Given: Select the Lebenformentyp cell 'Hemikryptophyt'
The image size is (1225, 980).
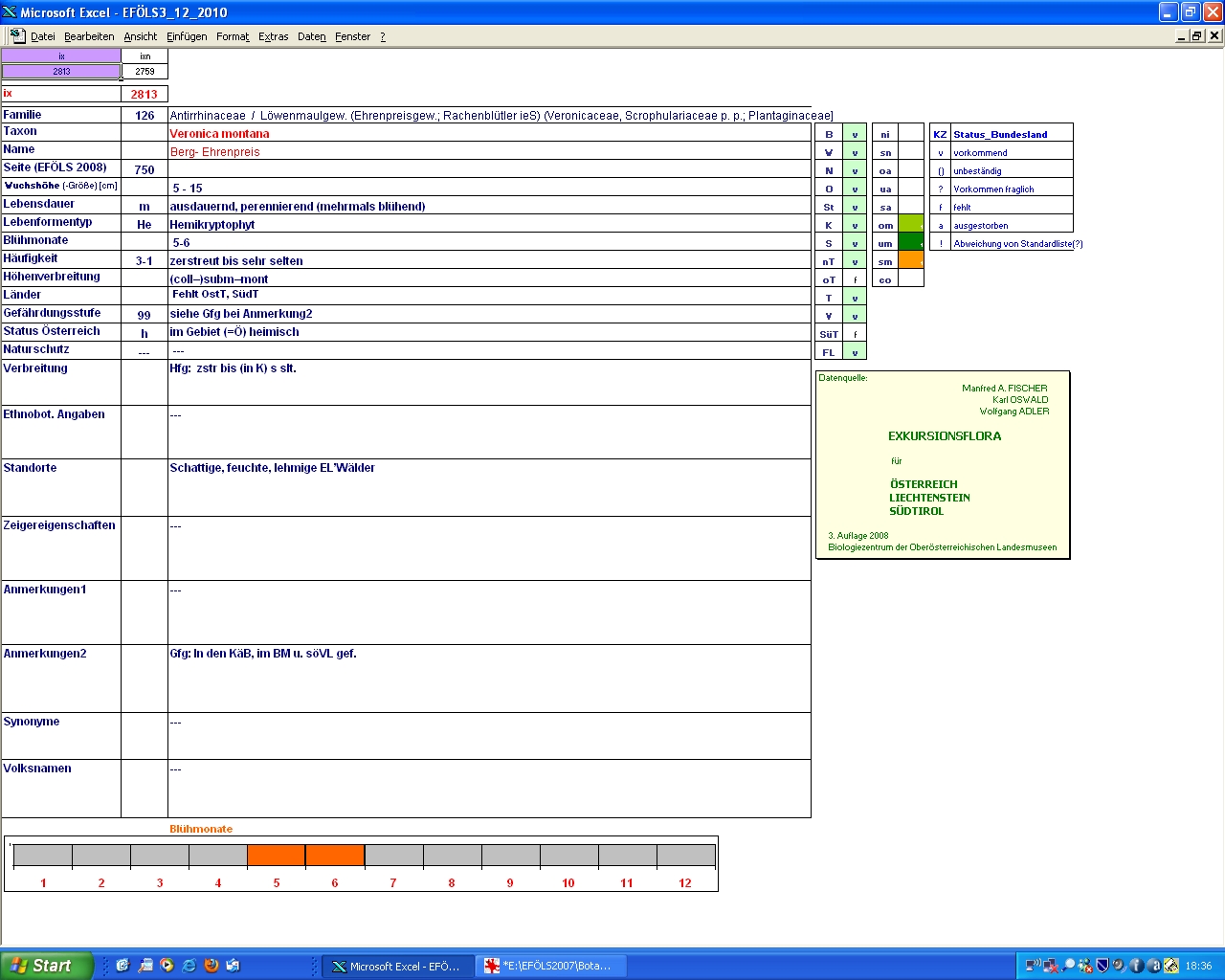Looking at the screenshot, I should click(489, 224).
